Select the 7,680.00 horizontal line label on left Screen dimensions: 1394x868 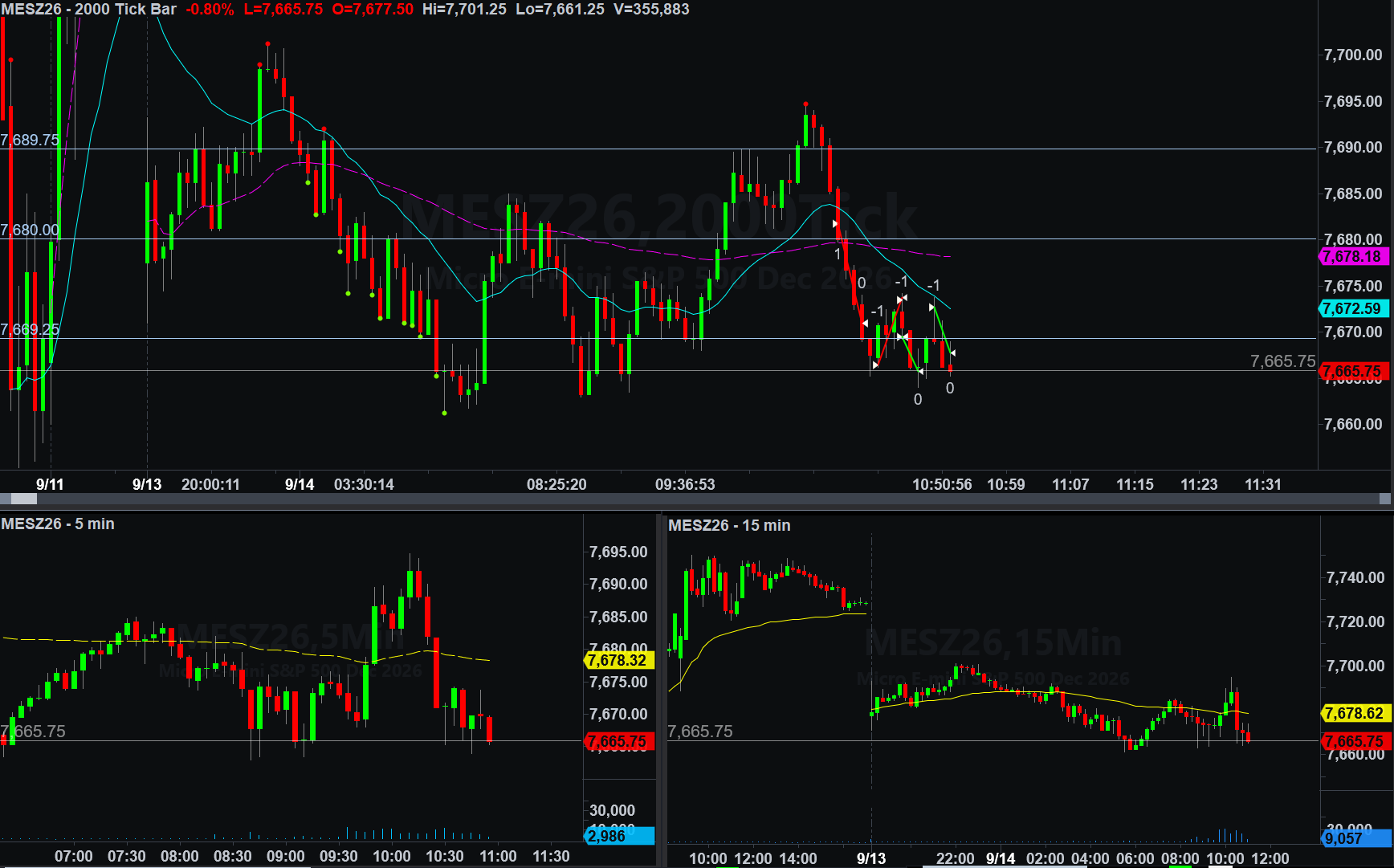pos(30,230)
